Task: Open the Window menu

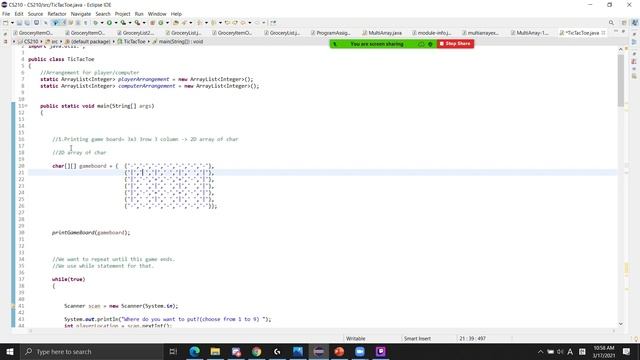Action: pos(157,14)
